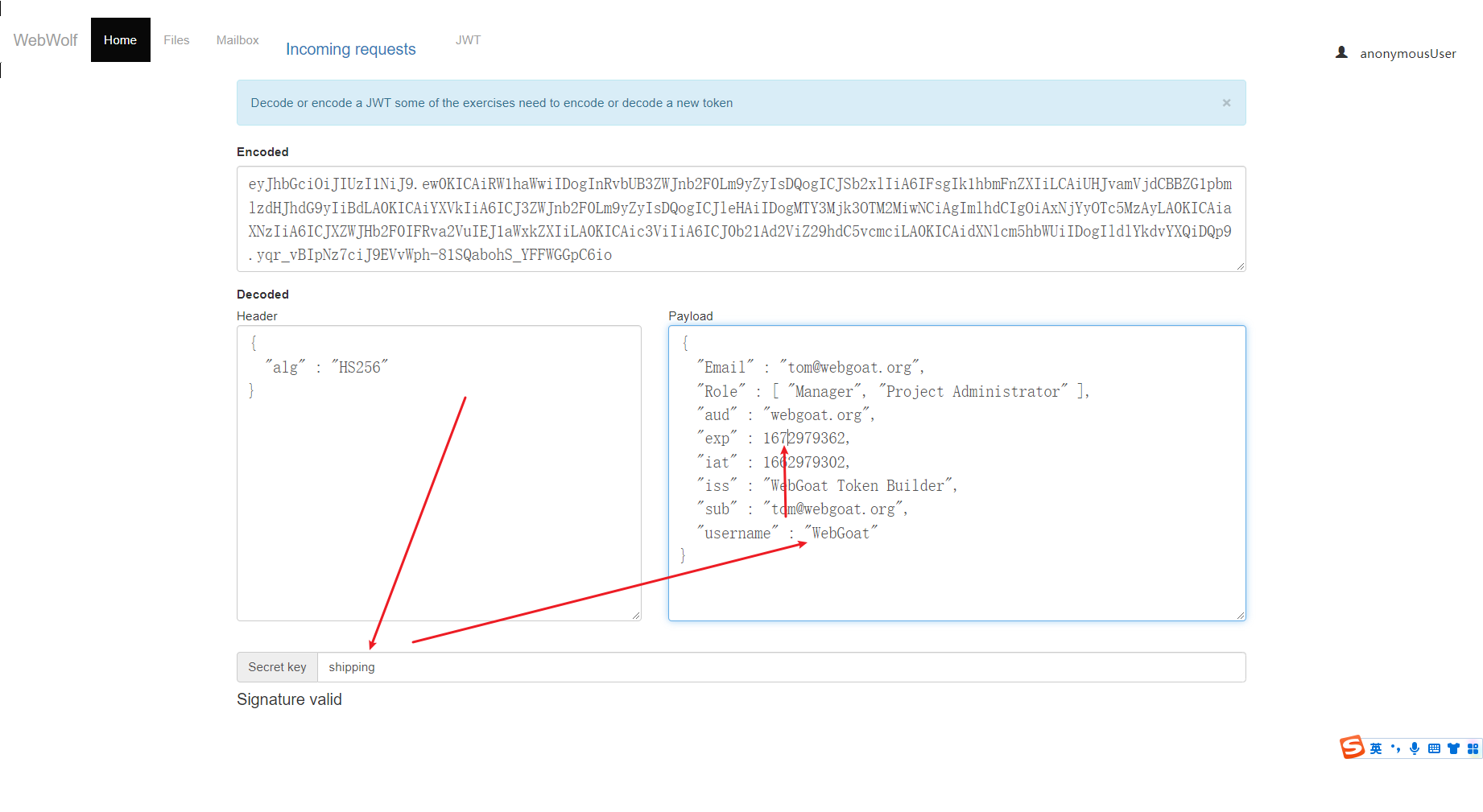
Task: Click the Encoded section label
Action: pos(262,152)
